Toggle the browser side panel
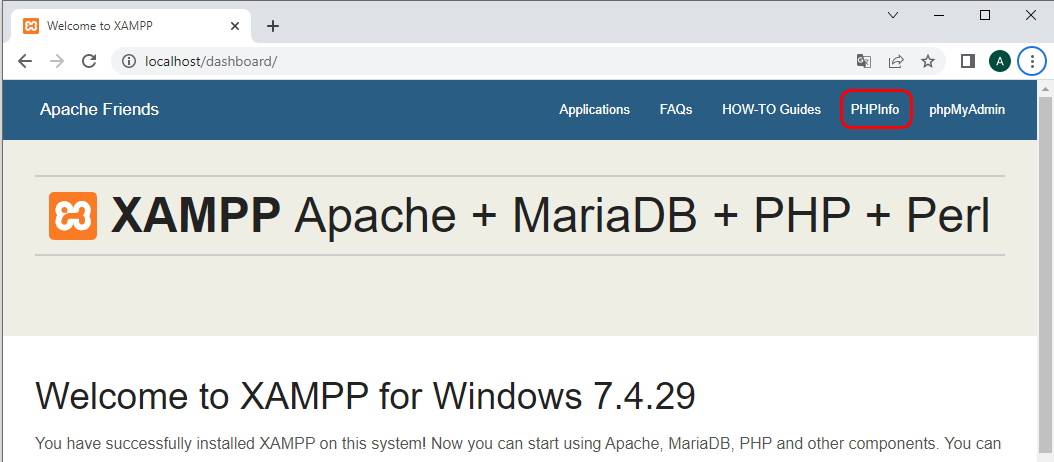Screen dimensions: 1054x462 click(968, 61)
